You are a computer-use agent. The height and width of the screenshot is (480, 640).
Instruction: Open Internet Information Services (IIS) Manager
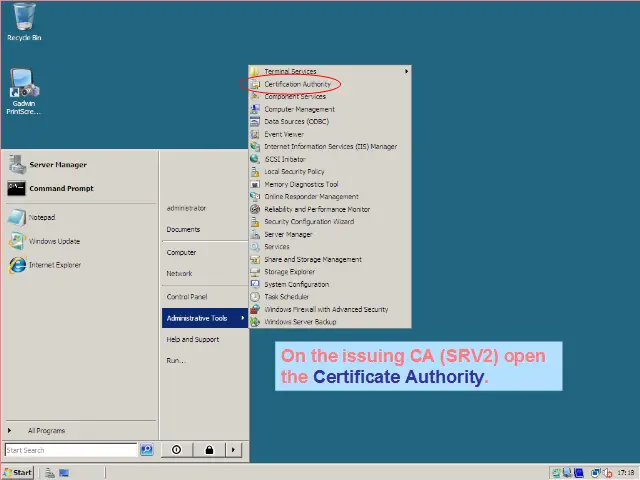pyautogui.click(x=330, y=147)
